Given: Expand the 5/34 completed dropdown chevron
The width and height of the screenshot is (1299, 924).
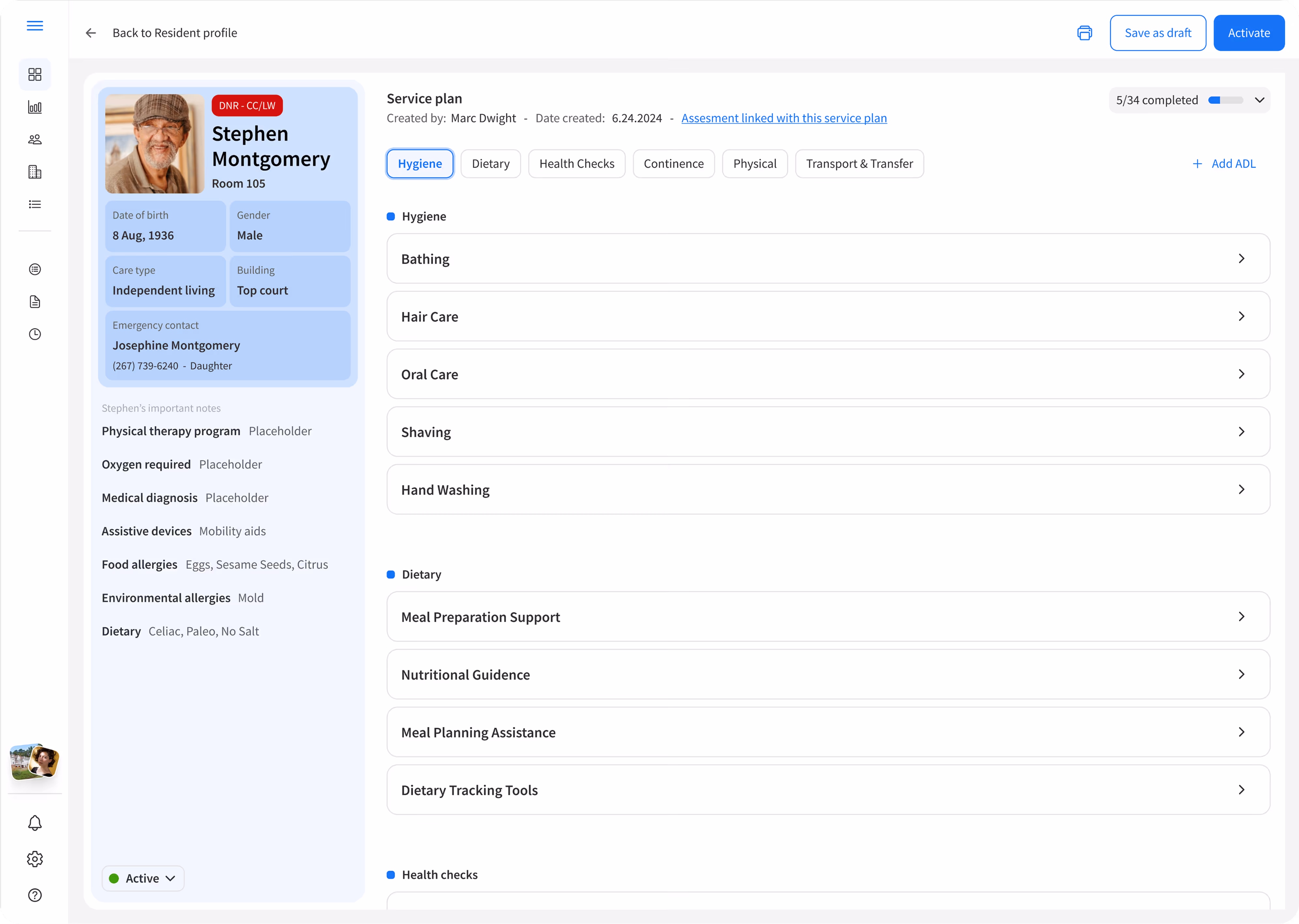Looking at the screenshot, I should (x=1260, y=100).
